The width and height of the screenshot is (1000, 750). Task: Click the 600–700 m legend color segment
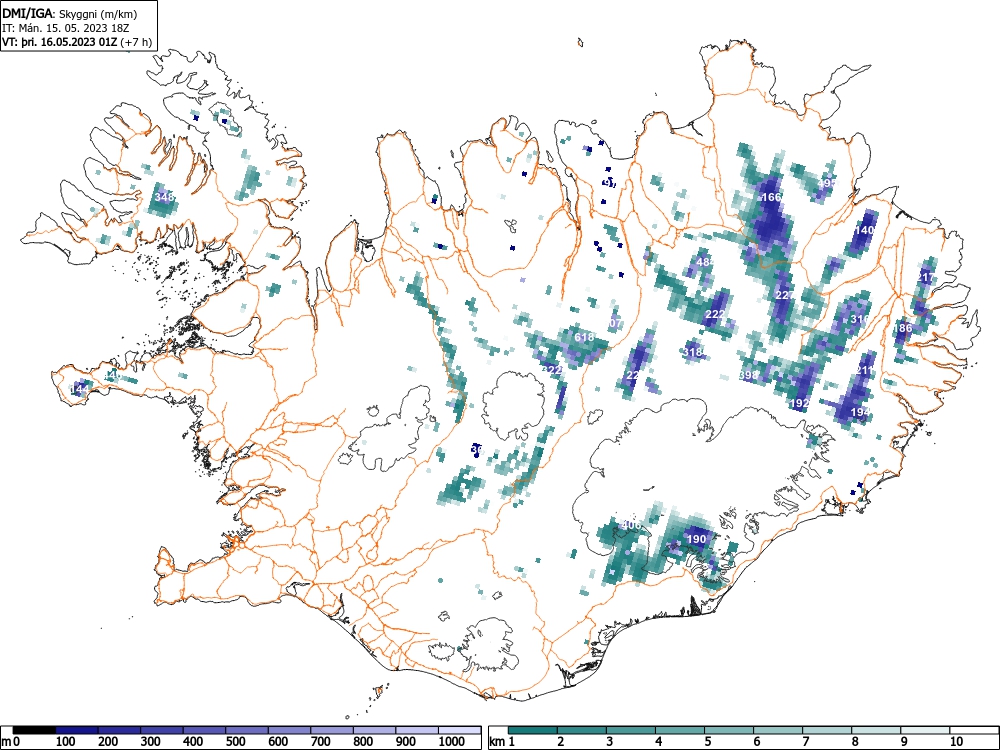click(290, 730)
